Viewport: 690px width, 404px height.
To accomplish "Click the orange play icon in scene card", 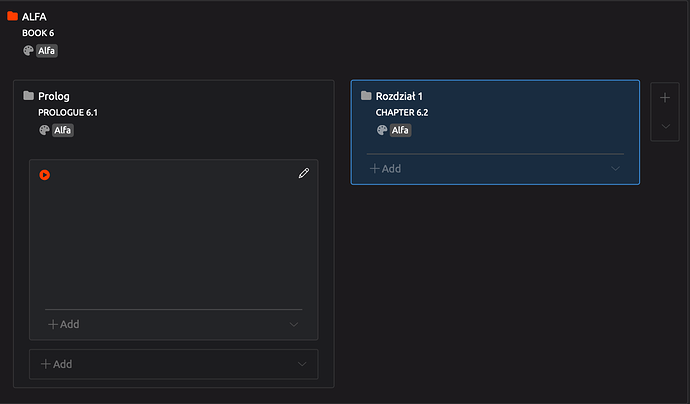I will (x=45, y=175).
